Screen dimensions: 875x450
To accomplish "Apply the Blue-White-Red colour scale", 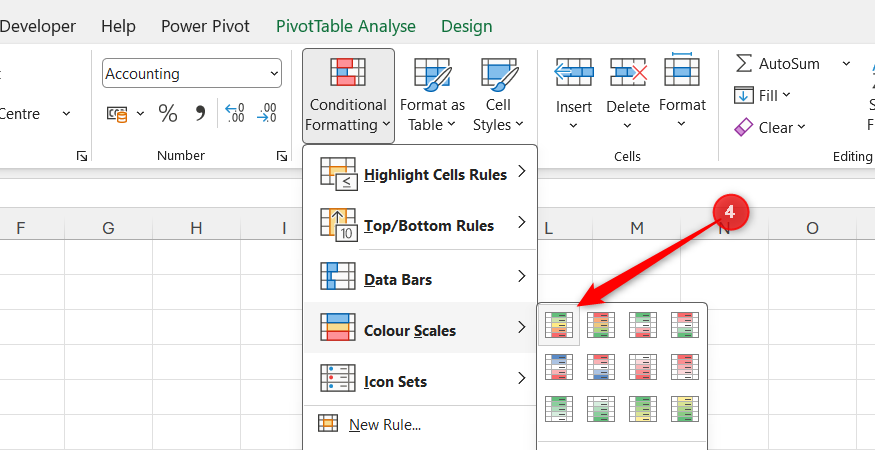I will coord(559,367).
